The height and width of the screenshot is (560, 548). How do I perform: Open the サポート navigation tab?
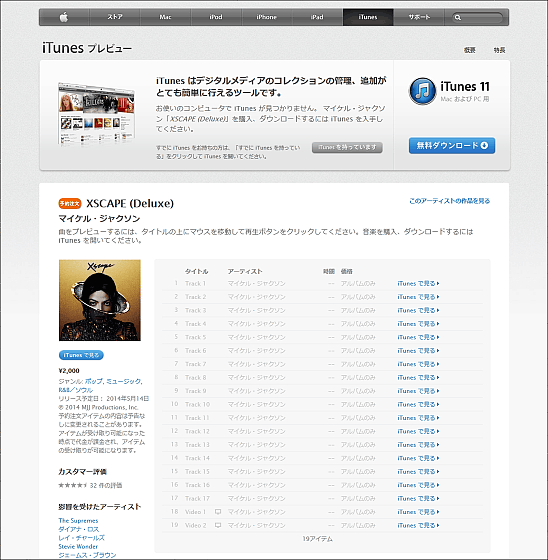419,17
